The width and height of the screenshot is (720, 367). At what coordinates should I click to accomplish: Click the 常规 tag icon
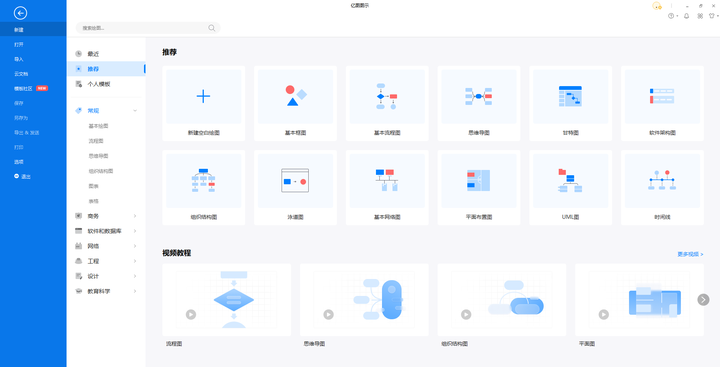tap(79, 111)
